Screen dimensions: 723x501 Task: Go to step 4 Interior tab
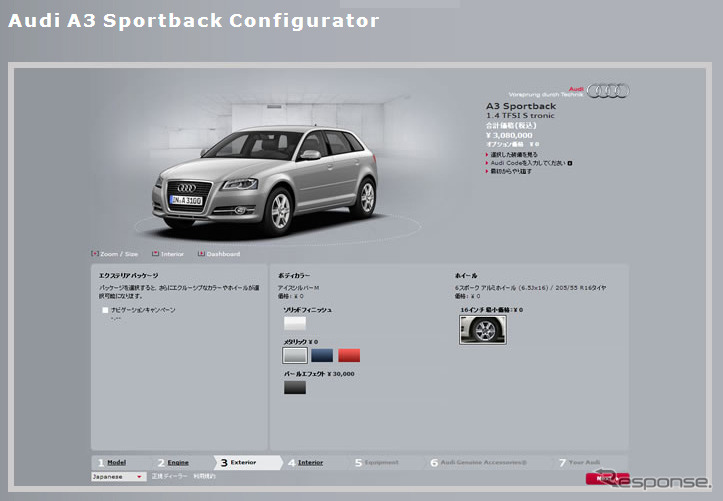pyautogui.click(x=310, y=462)
